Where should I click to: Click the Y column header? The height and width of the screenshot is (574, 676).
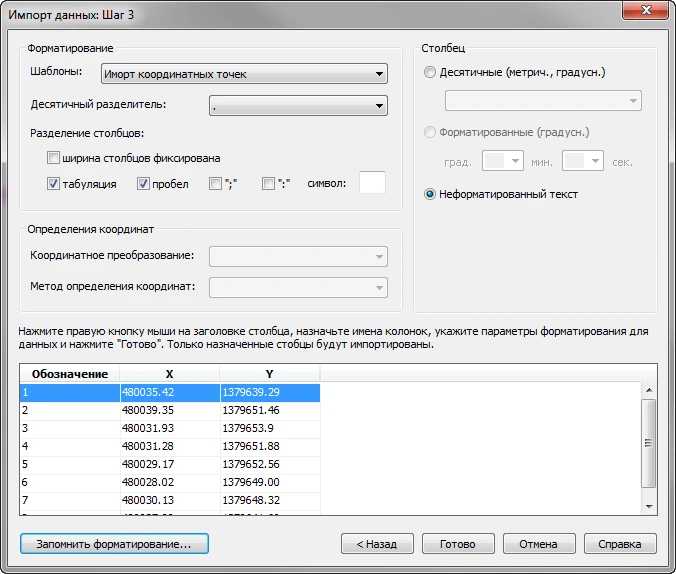[x=269, y=373]
